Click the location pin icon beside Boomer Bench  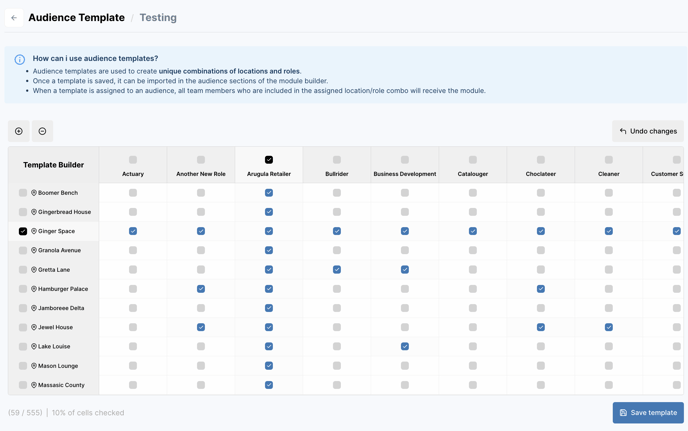point(34,193)
